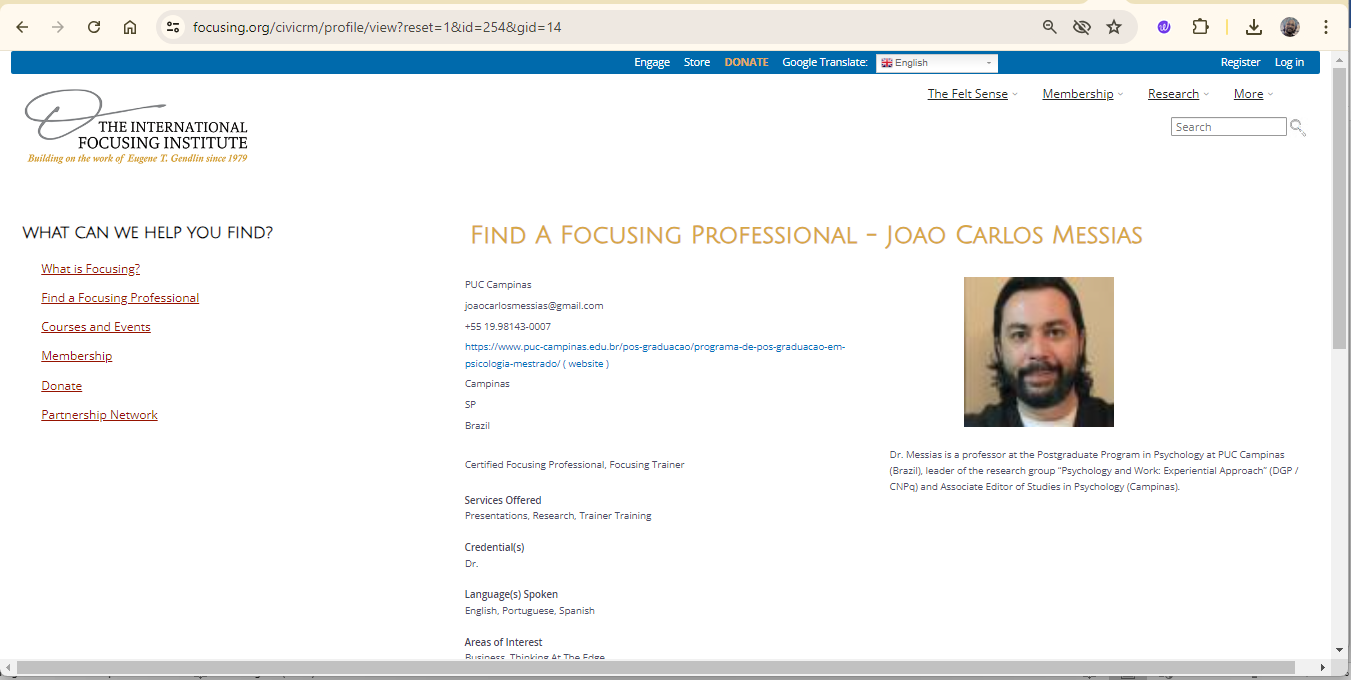
Task: Click Register
Action: 1240,62
